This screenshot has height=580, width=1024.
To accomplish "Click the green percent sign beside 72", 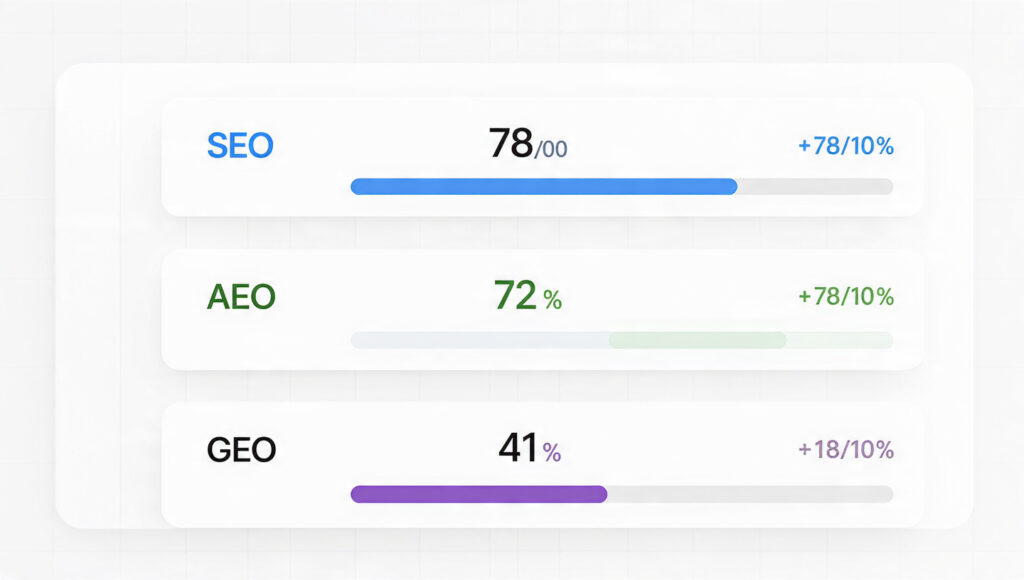I will click(552, 300).
